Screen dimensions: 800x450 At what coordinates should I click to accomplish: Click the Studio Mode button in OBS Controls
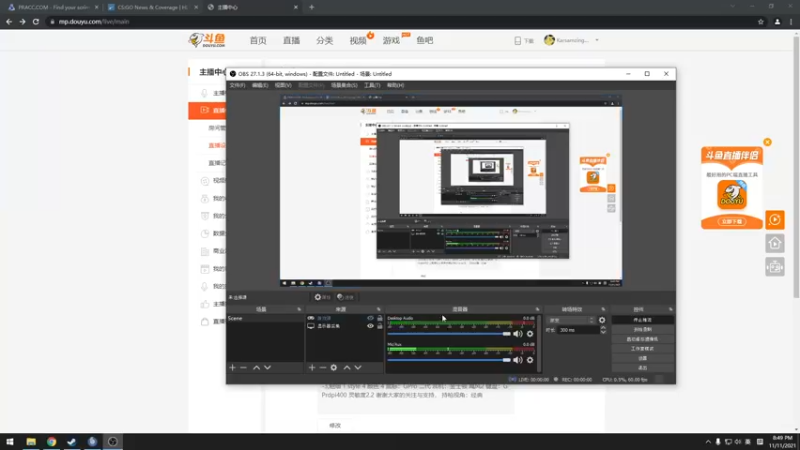coord(642,349)
